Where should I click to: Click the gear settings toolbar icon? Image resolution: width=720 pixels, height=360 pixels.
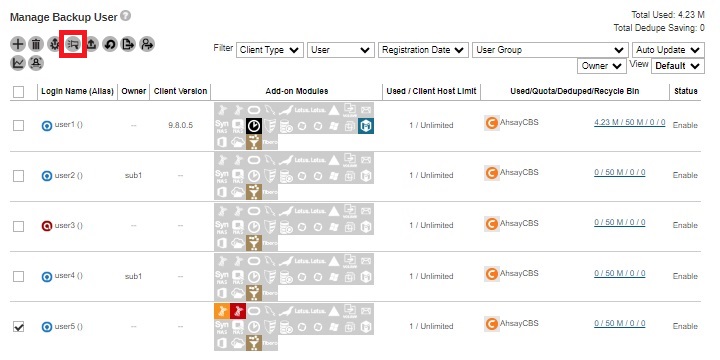tap(54, 45)
